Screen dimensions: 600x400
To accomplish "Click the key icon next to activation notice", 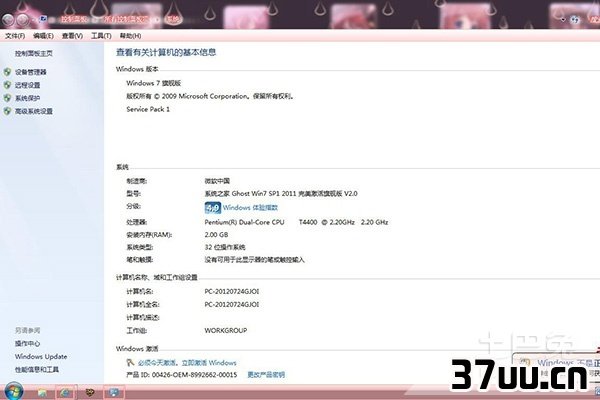I will click(x=130, y=362).
